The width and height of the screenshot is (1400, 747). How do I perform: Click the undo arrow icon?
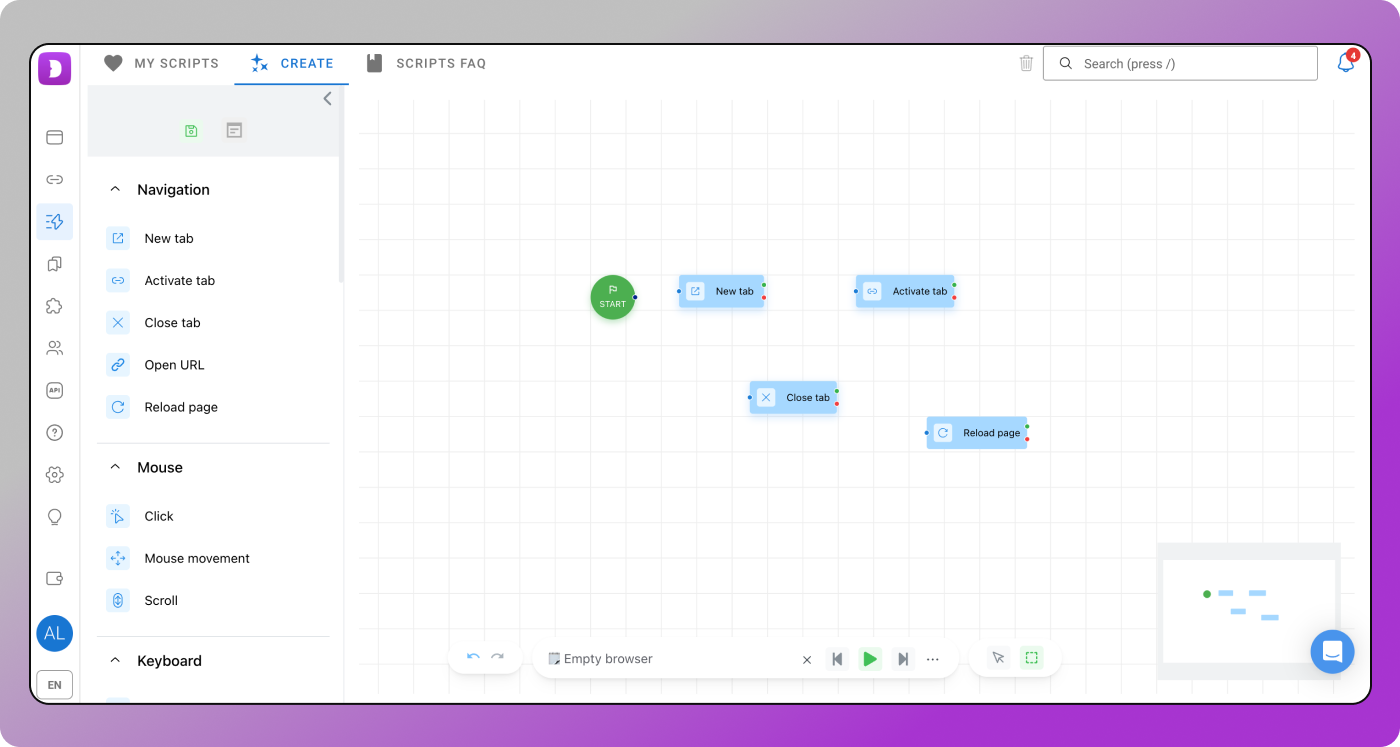click(x=473, y=658)
